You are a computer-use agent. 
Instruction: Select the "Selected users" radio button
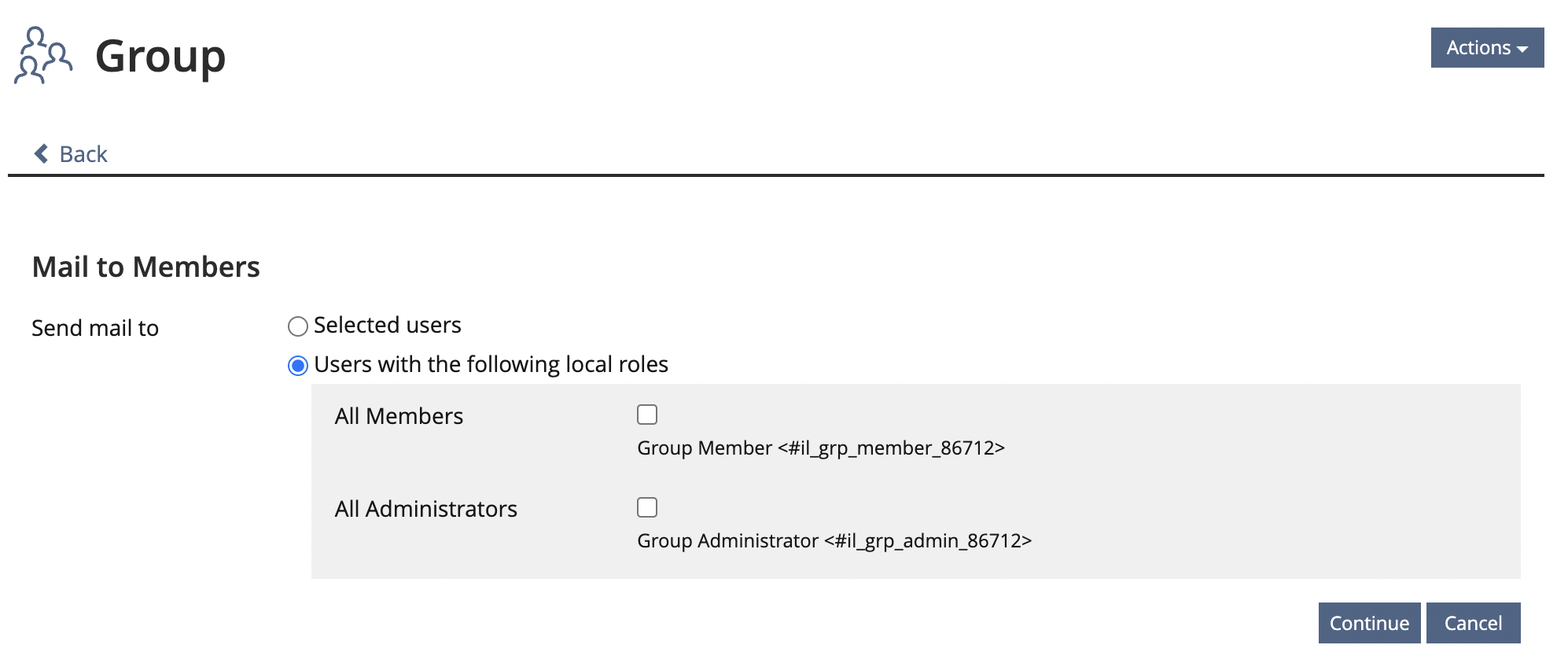pyautogui.click(x=297, y=326)
